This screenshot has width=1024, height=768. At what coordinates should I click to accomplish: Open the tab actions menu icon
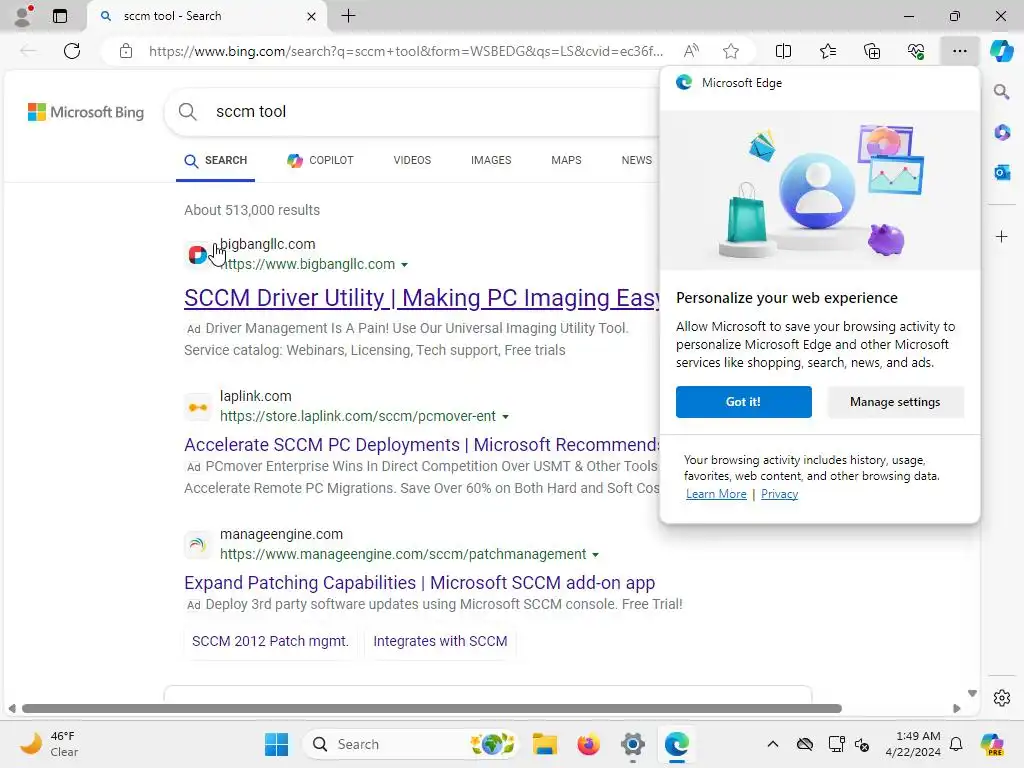(x=60, y=16)
